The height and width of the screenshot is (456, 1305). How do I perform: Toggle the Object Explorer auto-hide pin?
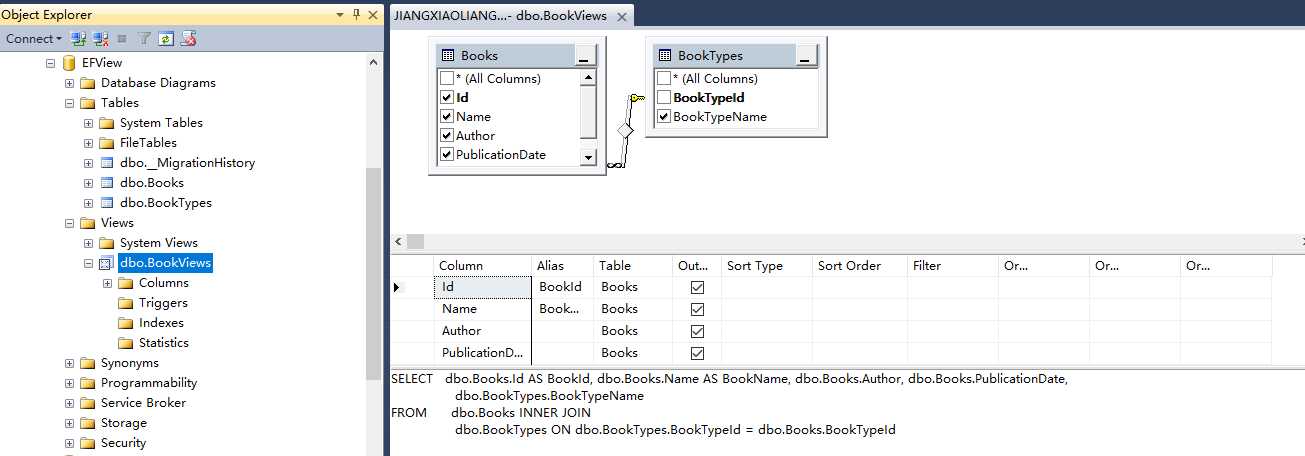coord(356,15)
